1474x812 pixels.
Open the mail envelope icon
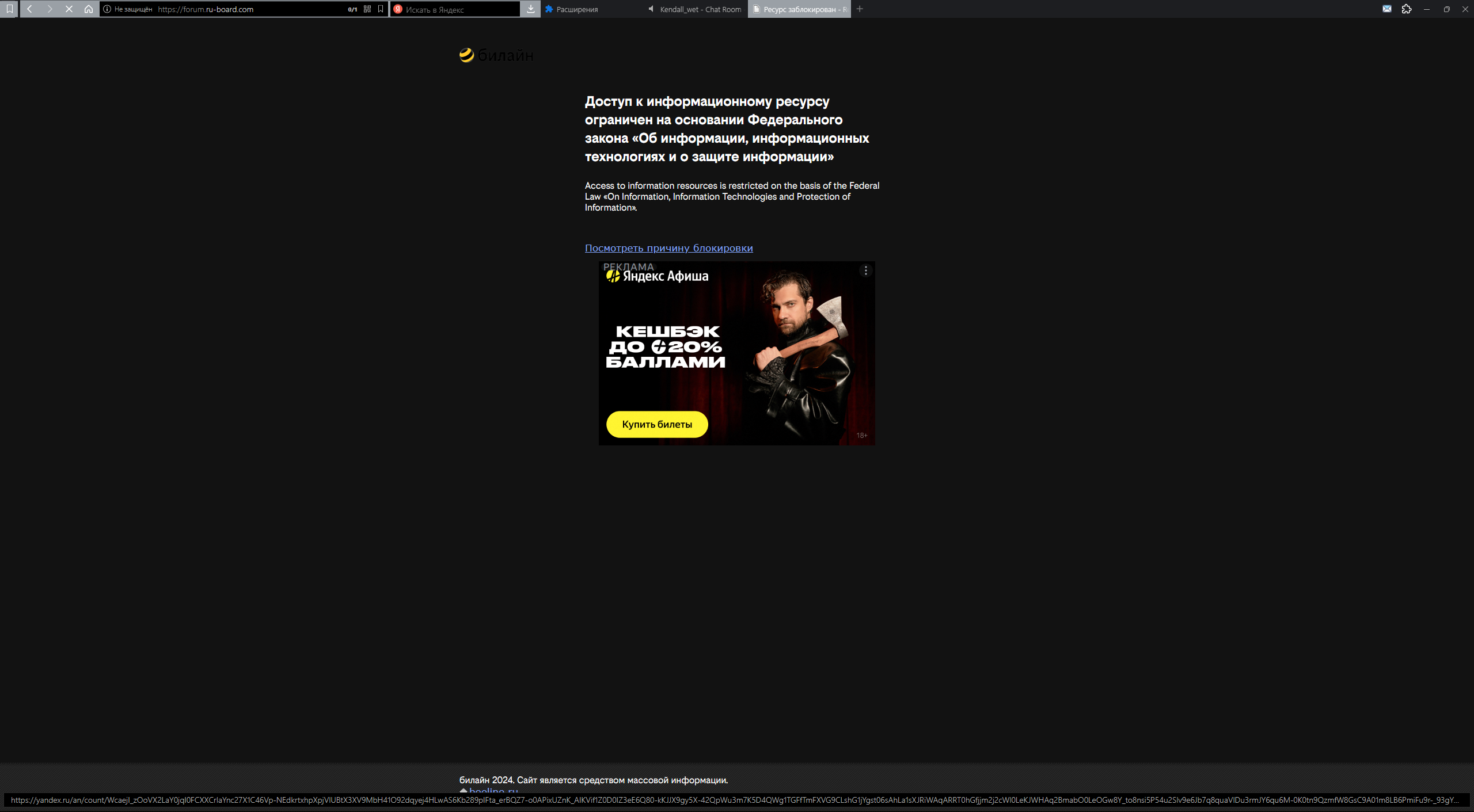point(1387,9)
